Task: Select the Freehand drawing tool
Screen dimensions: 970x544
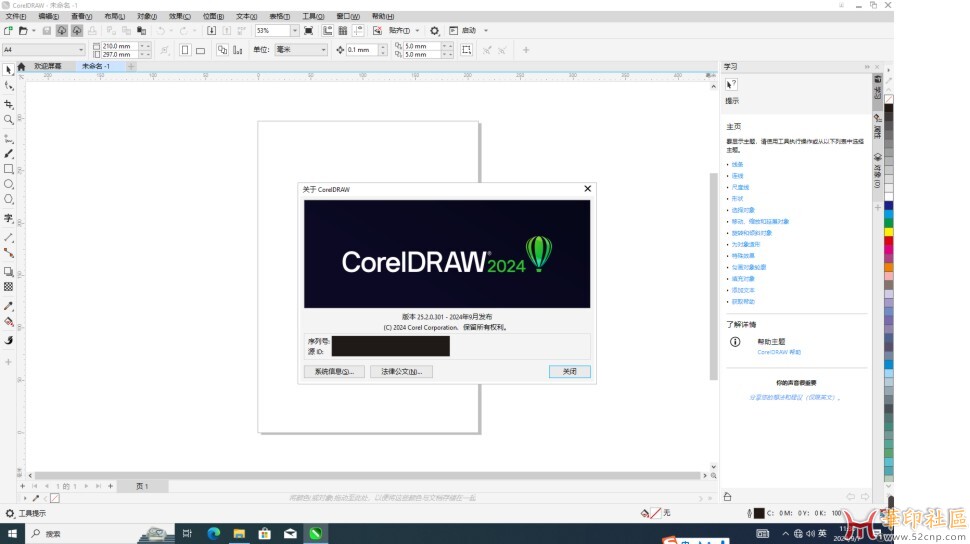Action: pyautogui.click(x=9, y=139)
